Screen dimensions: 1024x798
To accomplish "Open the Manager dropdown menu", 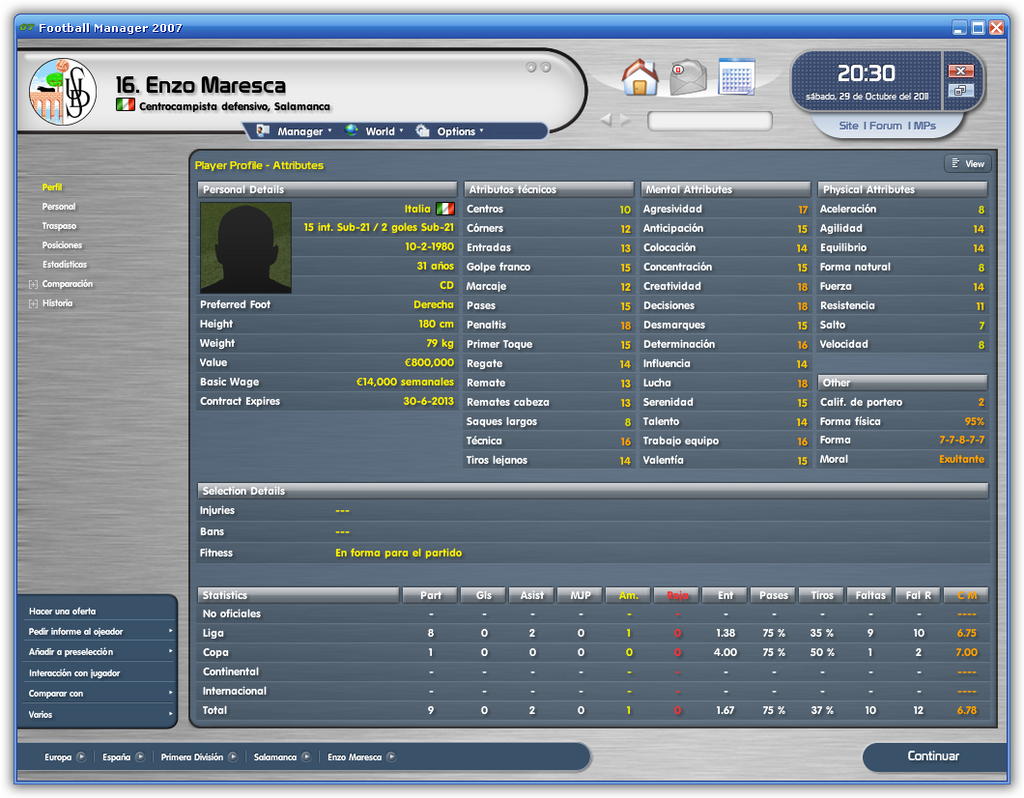I will coord(295,131).
